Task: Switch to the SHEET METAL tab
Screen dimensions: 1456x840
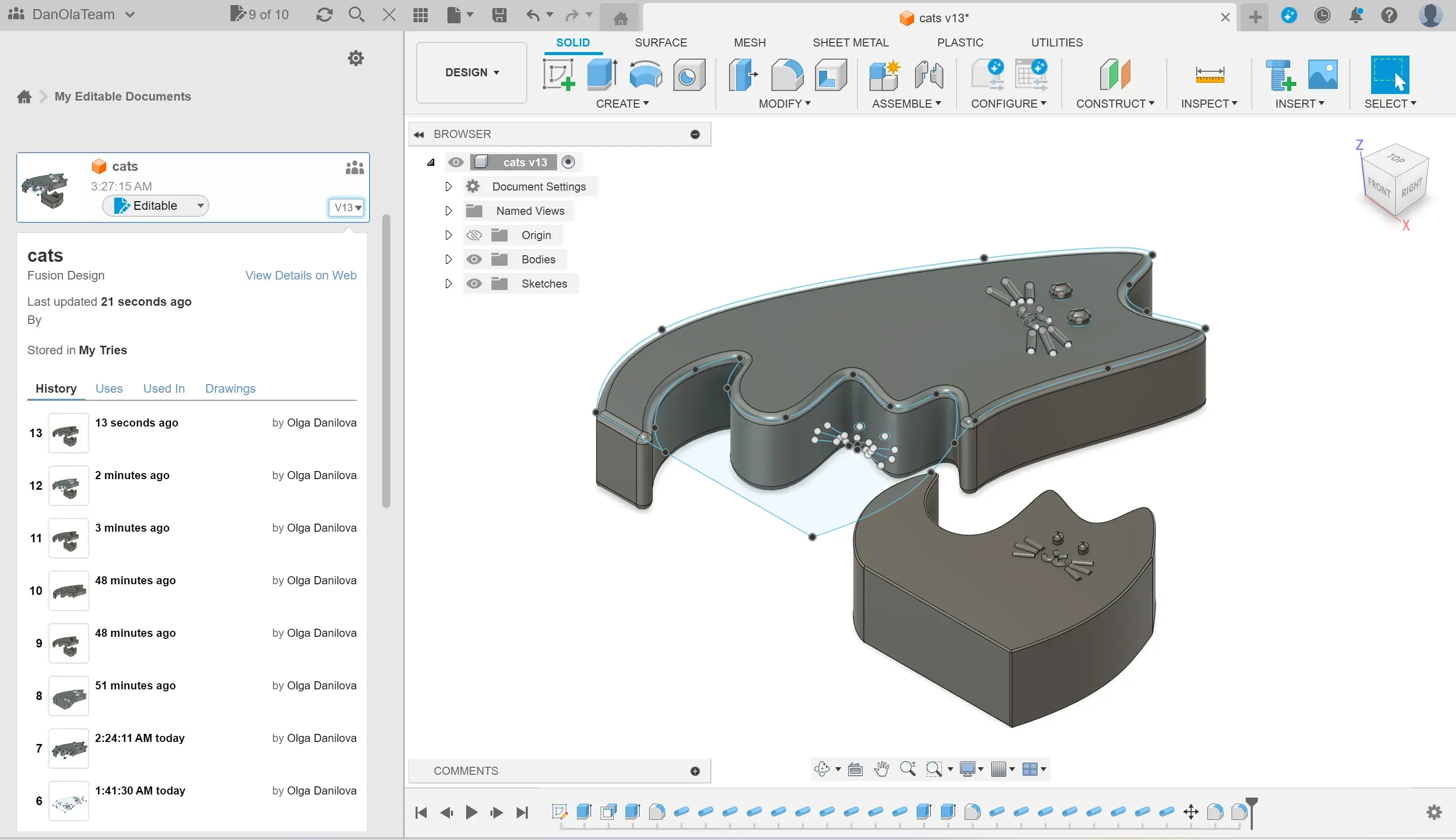Action: (851, 42)
